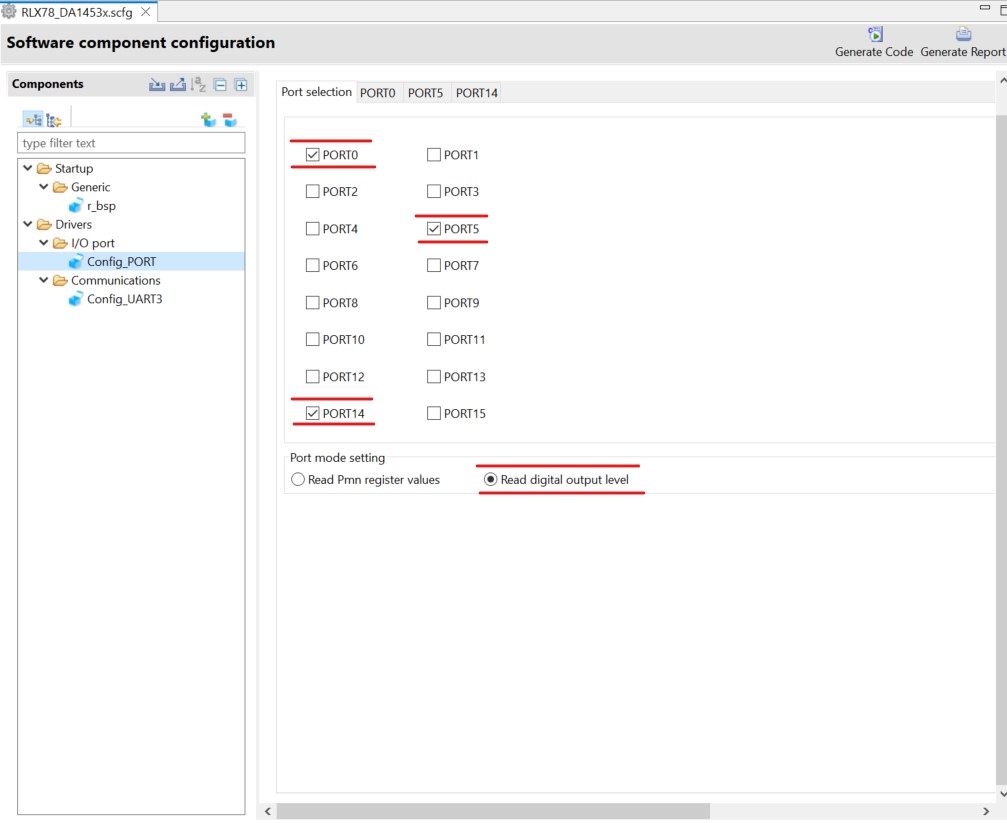The height and width of the screenshot is (823, 1007).
Task: Click the Generate Report icon
Action: (x=963, y=33)
